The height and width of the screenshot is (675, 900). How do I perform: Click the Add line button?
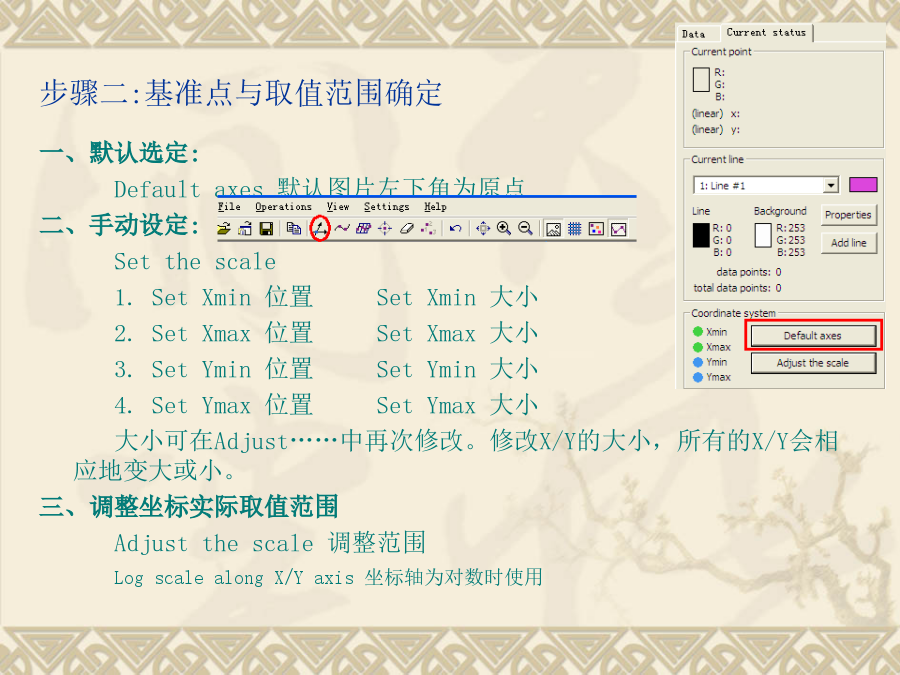[x=848, y=243]
